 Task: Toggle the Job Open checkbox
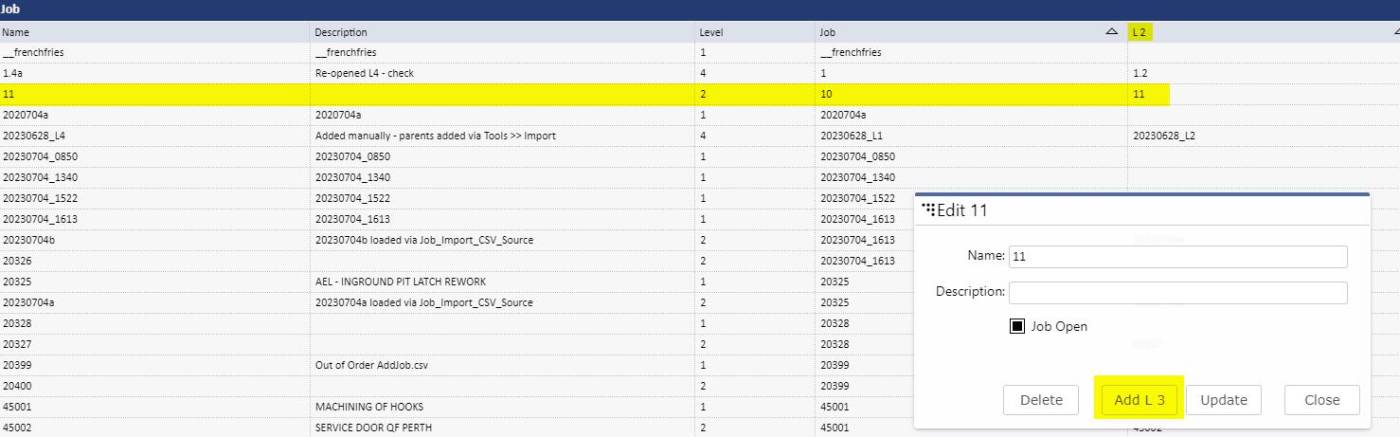[1016, 326]
